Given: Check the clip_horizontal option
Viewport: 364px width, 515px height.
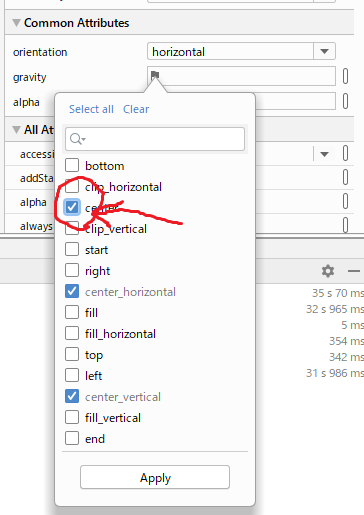Looking at the screenshot, I should click(x=72, y=186).
